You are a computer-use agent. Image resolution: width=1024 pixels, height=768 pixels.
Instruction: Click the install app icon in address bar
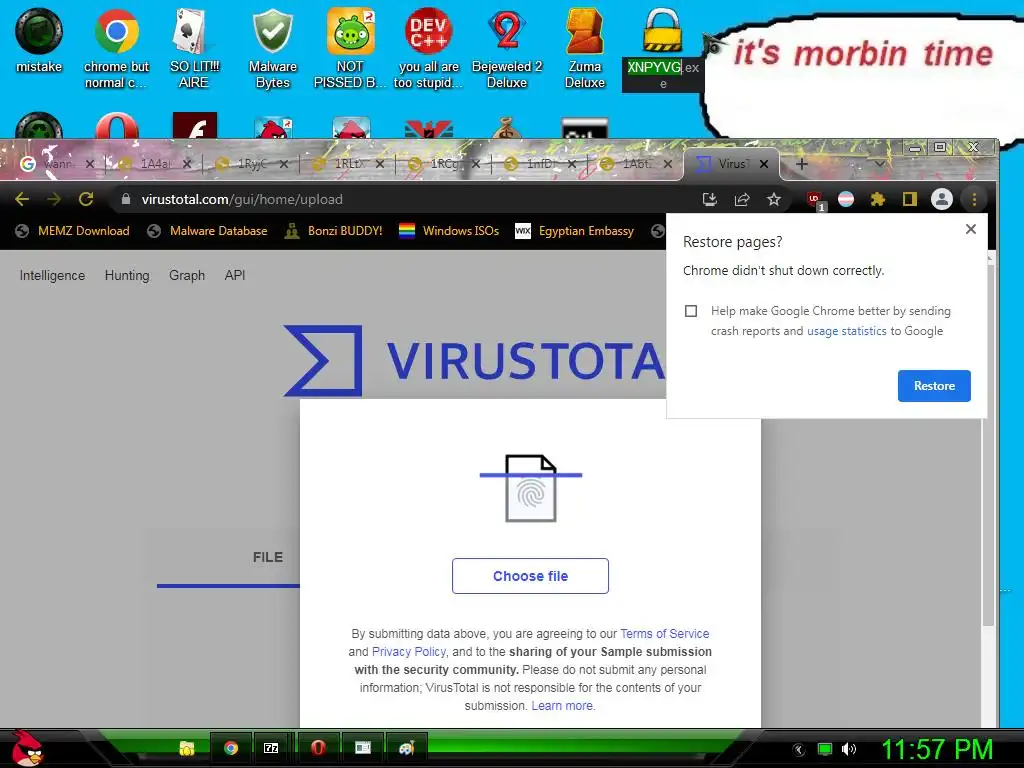[710, 199]
